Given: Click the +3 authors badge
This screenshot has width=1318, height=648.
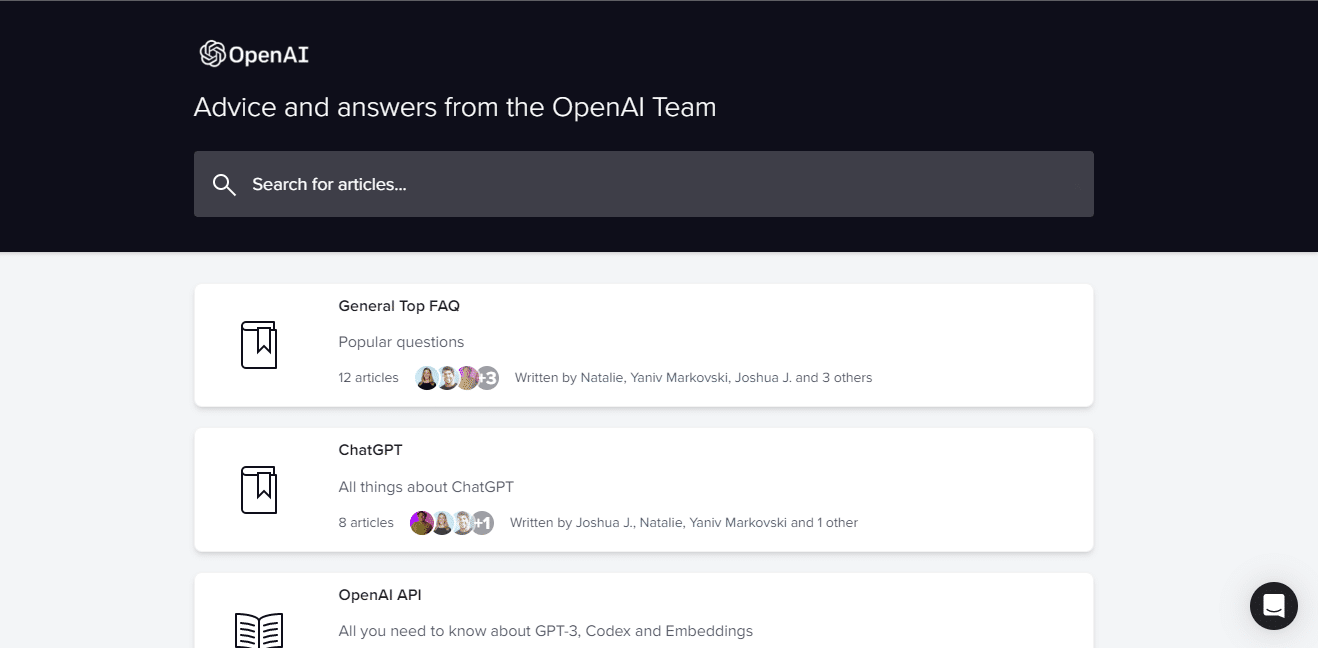Looking at the screenshot, I should 487,378.
